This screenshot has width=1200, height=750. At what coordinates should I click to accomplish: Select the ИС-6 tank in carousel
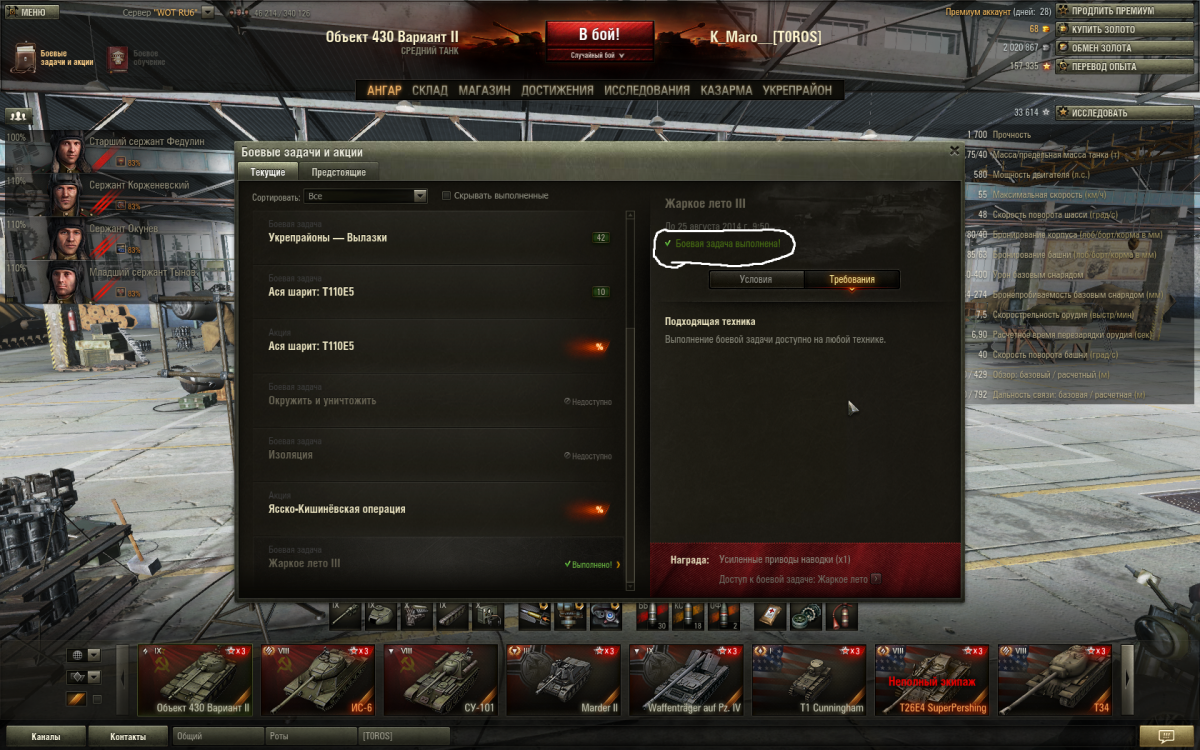[x=317, y=680]
